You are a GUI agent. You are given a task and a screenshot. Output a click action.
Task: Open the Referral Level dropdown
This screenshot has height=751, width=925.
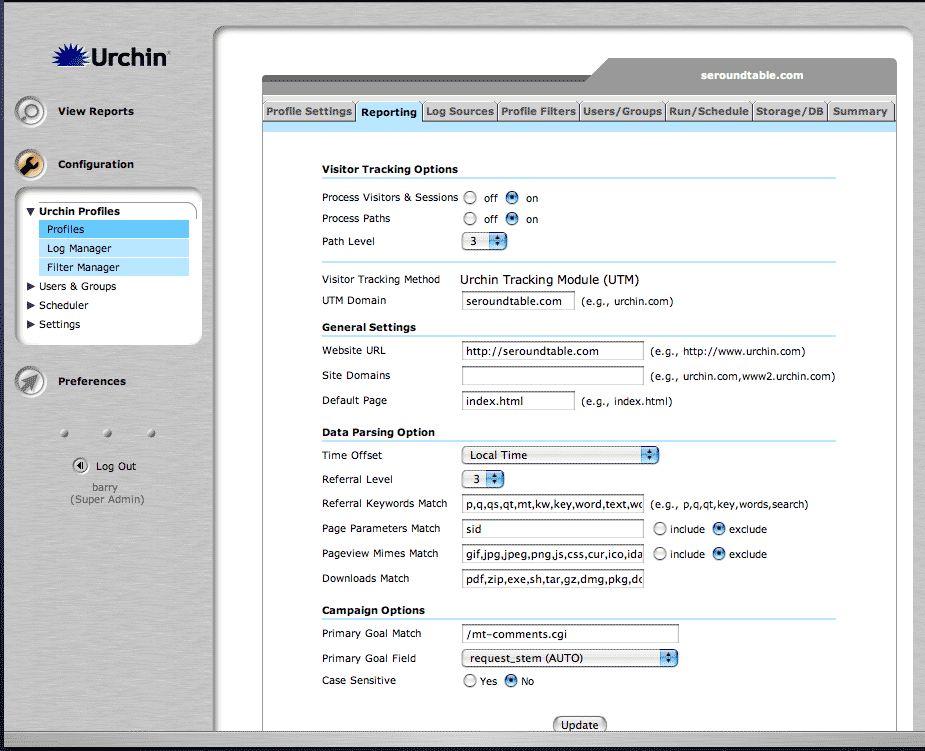point(484,479)
